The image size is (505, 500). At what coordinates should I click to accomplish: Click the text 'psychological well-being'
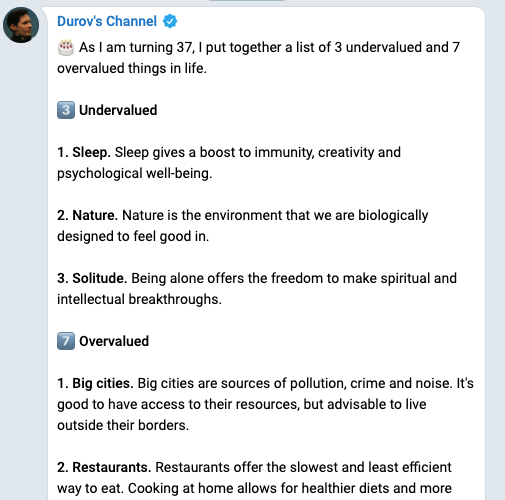(x=134, y=174)
